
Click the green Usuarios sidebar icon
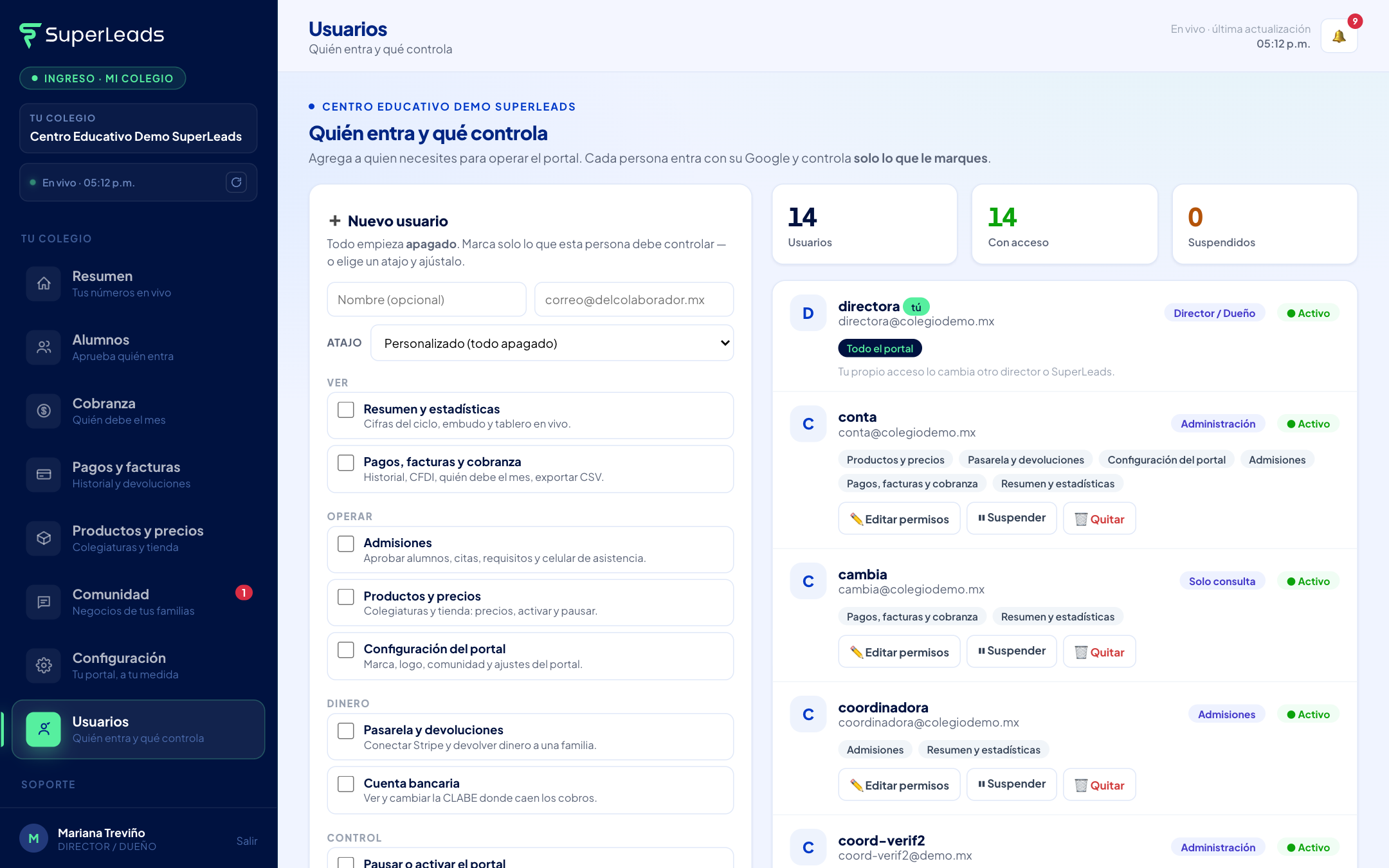[44, 729]
